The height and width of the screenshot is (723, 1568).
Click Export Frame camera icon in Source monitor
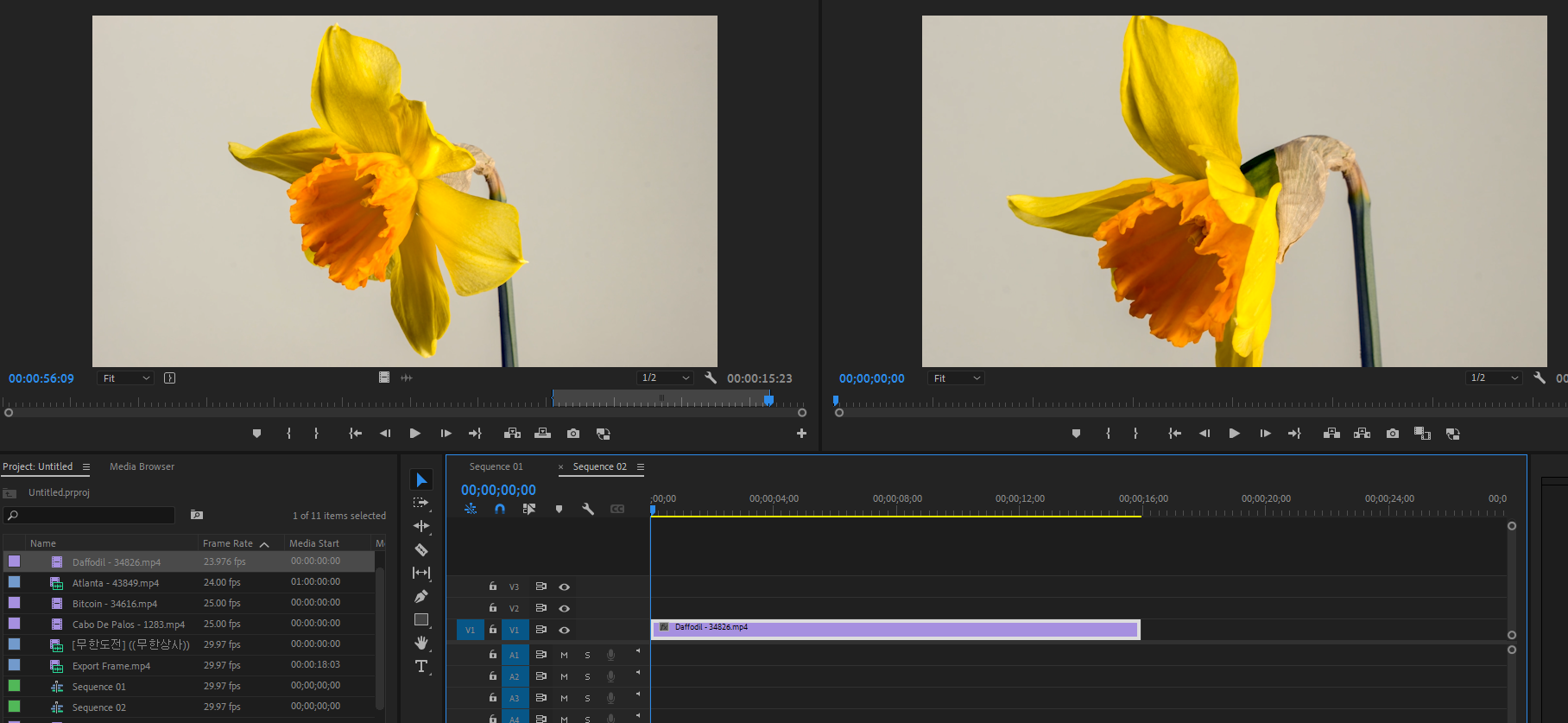pyautogui.click(x=573, y=434)
